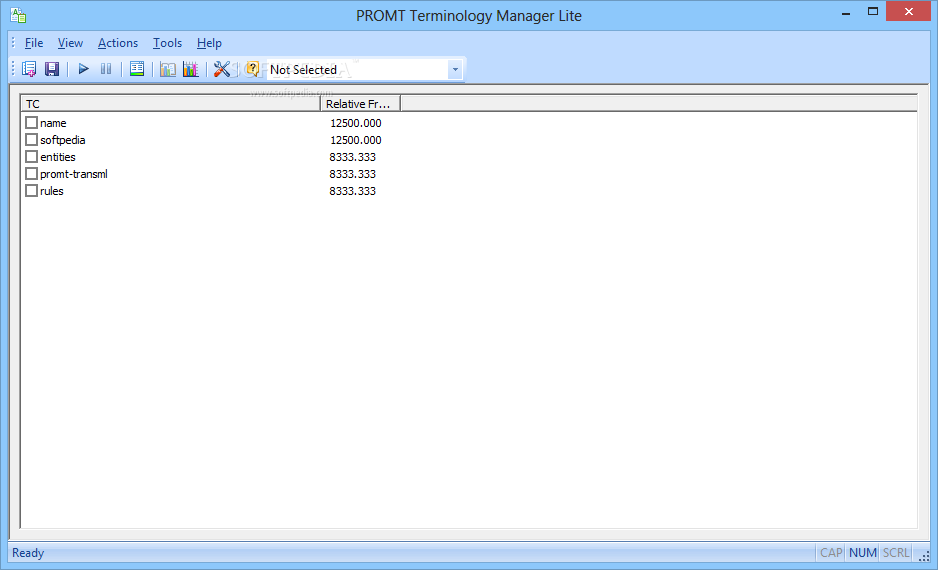Screen dimensions: 938x570
Task: Click the application icon in the title bar
Action: click(18, 15)
